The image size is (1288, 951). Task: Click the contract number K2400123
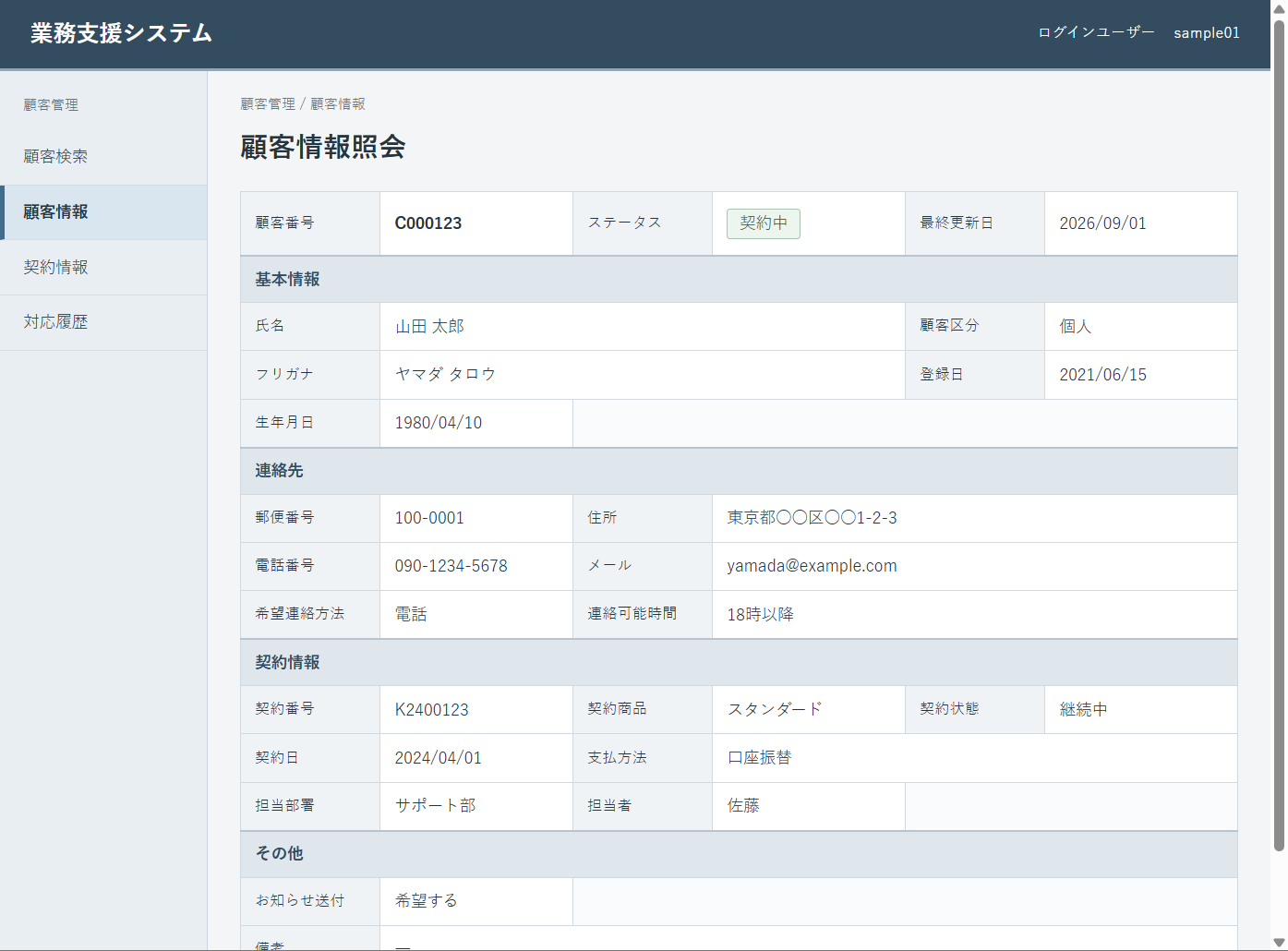(431, 710)
